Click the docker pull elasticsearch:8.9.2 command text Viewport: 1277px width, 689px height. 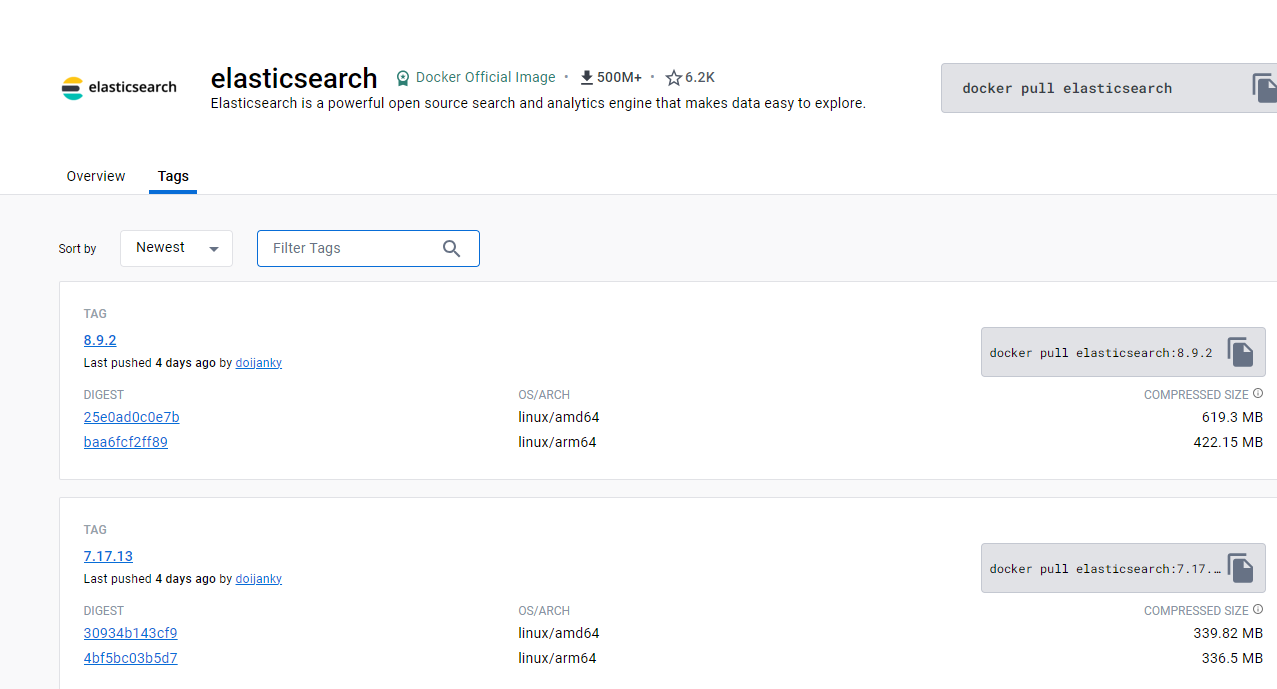(x=1101, y=353)
